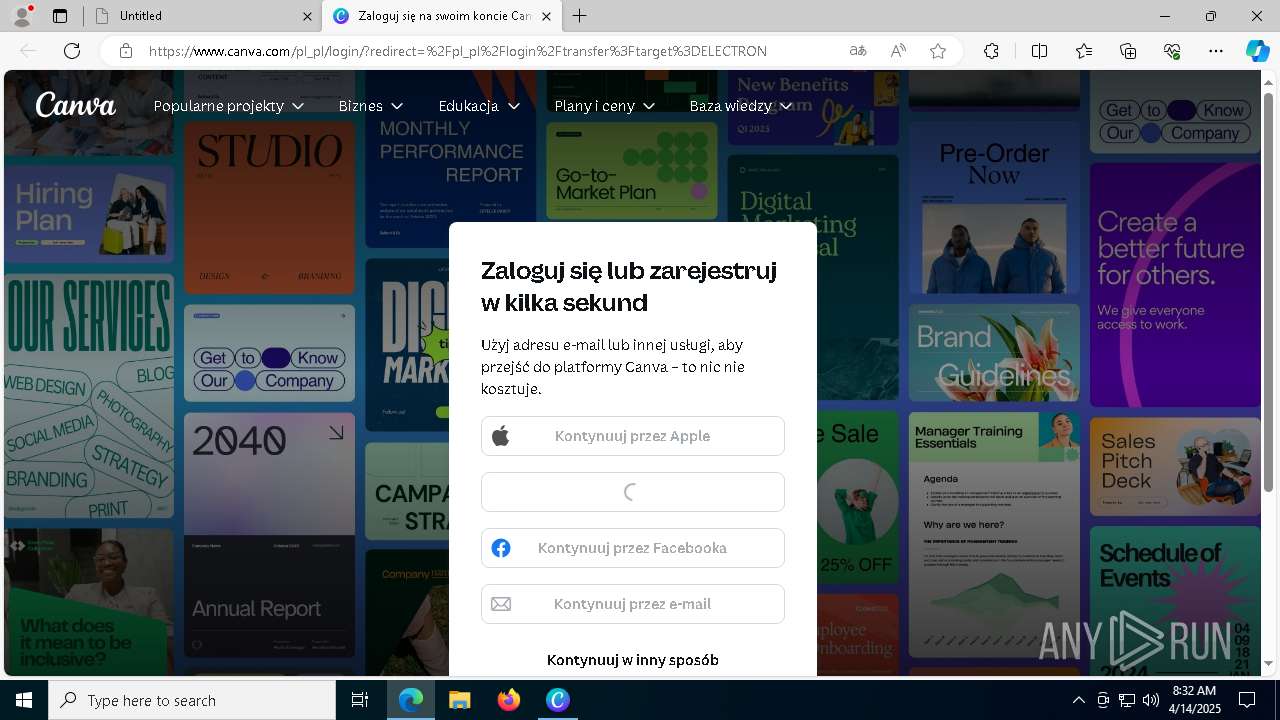This screenshot has width=1280, height=720.
Task: Refresh the page in Edge
Action: tap(72, 51)
